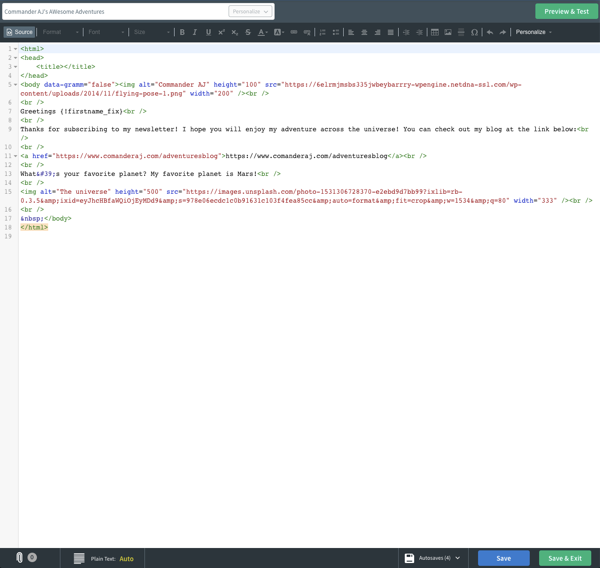Decrease indent
The height and width of the screenshot is (568, 600).
click(406, 32)
